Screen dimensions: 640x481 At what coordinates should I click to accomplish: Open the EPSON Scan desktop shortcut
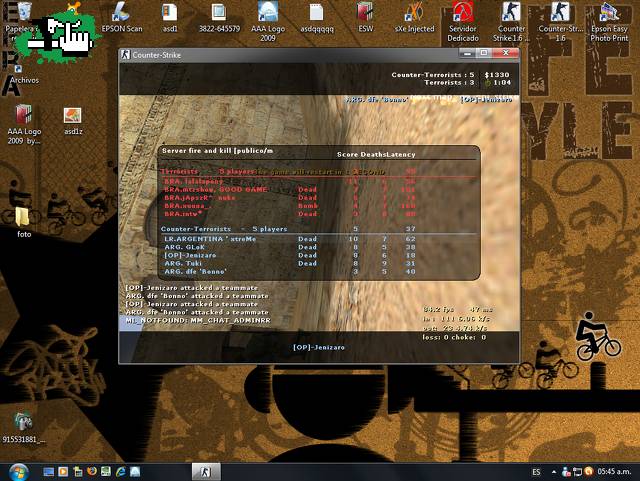122,17
